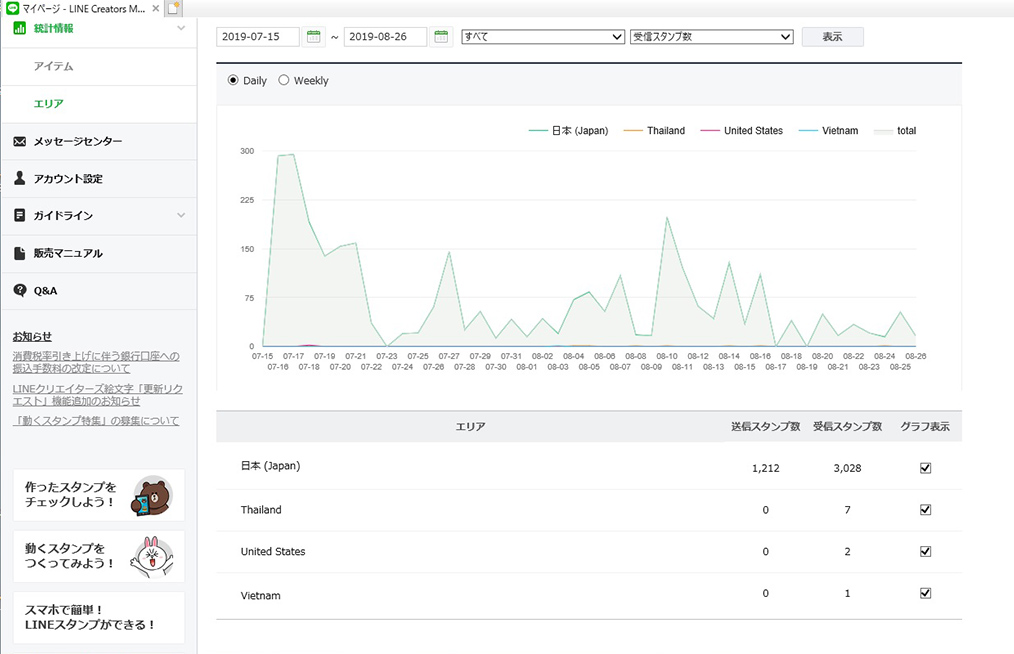Open アイテム statistics page
This screenshot has height=654, width=1014.
tap(54, 66)
